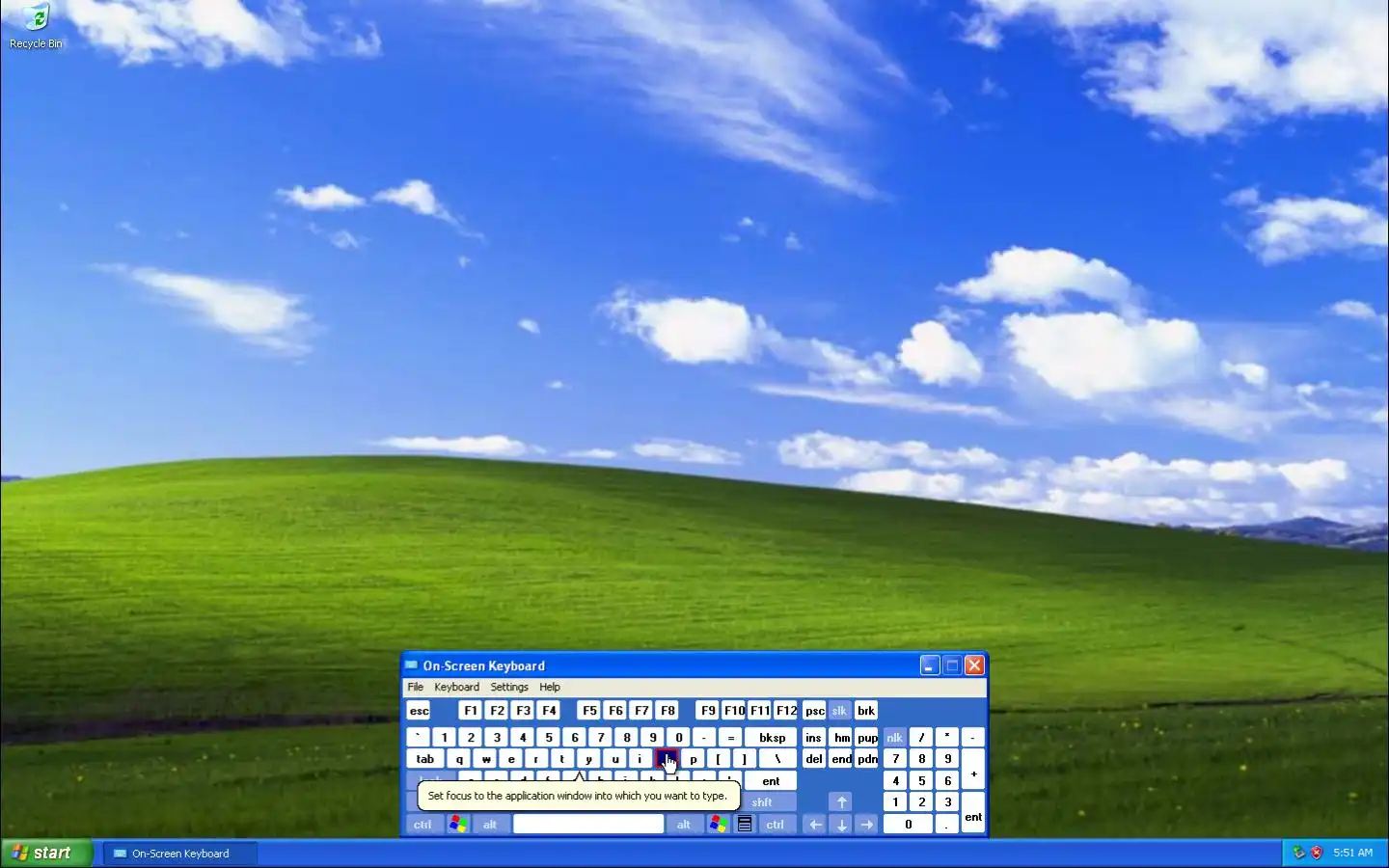Click the end key
1389x868 pixels.
(x=841, y=759)
